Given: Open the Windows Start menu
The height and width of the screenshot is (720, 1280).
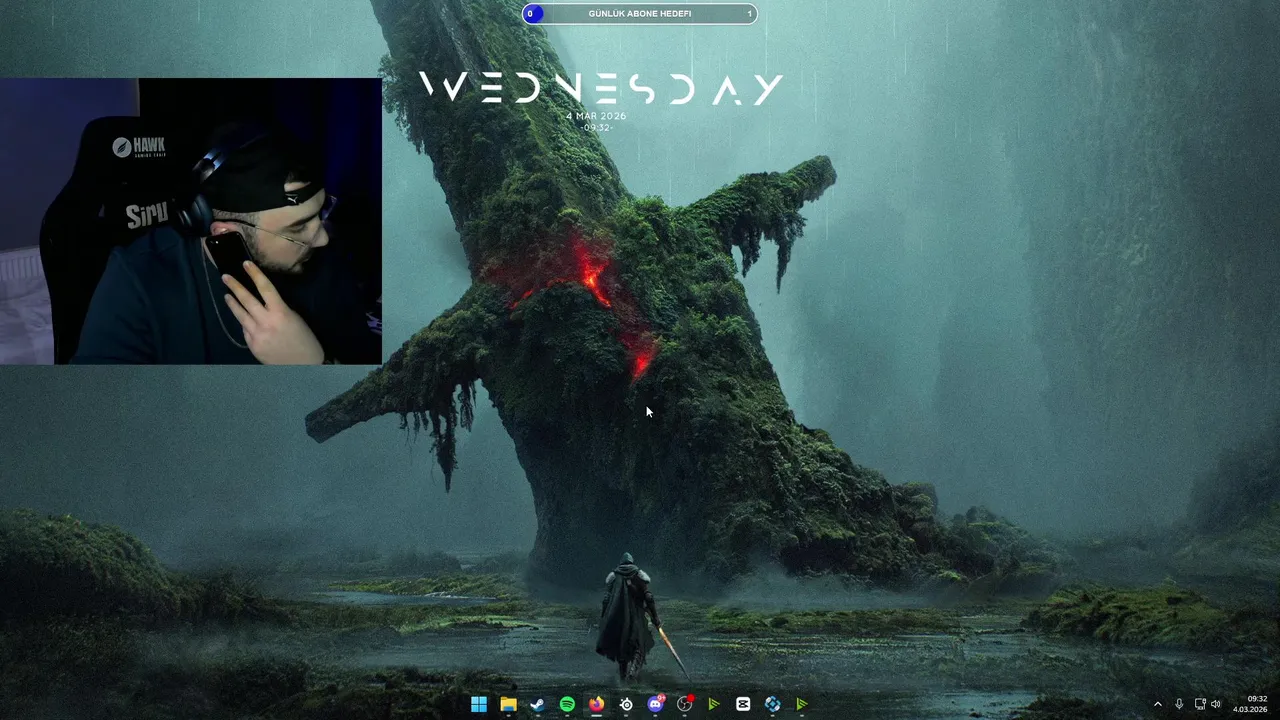Looking at the screenshot, I should pos(479,704).
